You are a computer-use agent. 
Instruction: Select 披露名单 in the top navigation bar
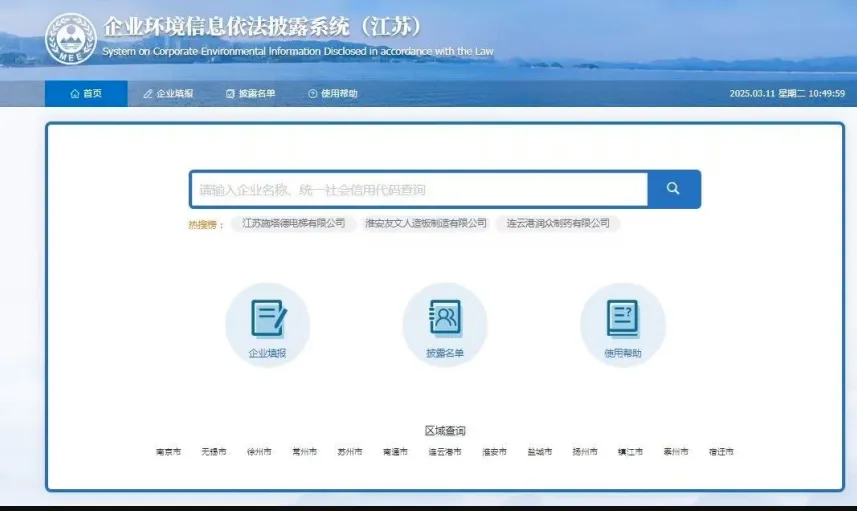pyautogui.click(x=251, y=94)
